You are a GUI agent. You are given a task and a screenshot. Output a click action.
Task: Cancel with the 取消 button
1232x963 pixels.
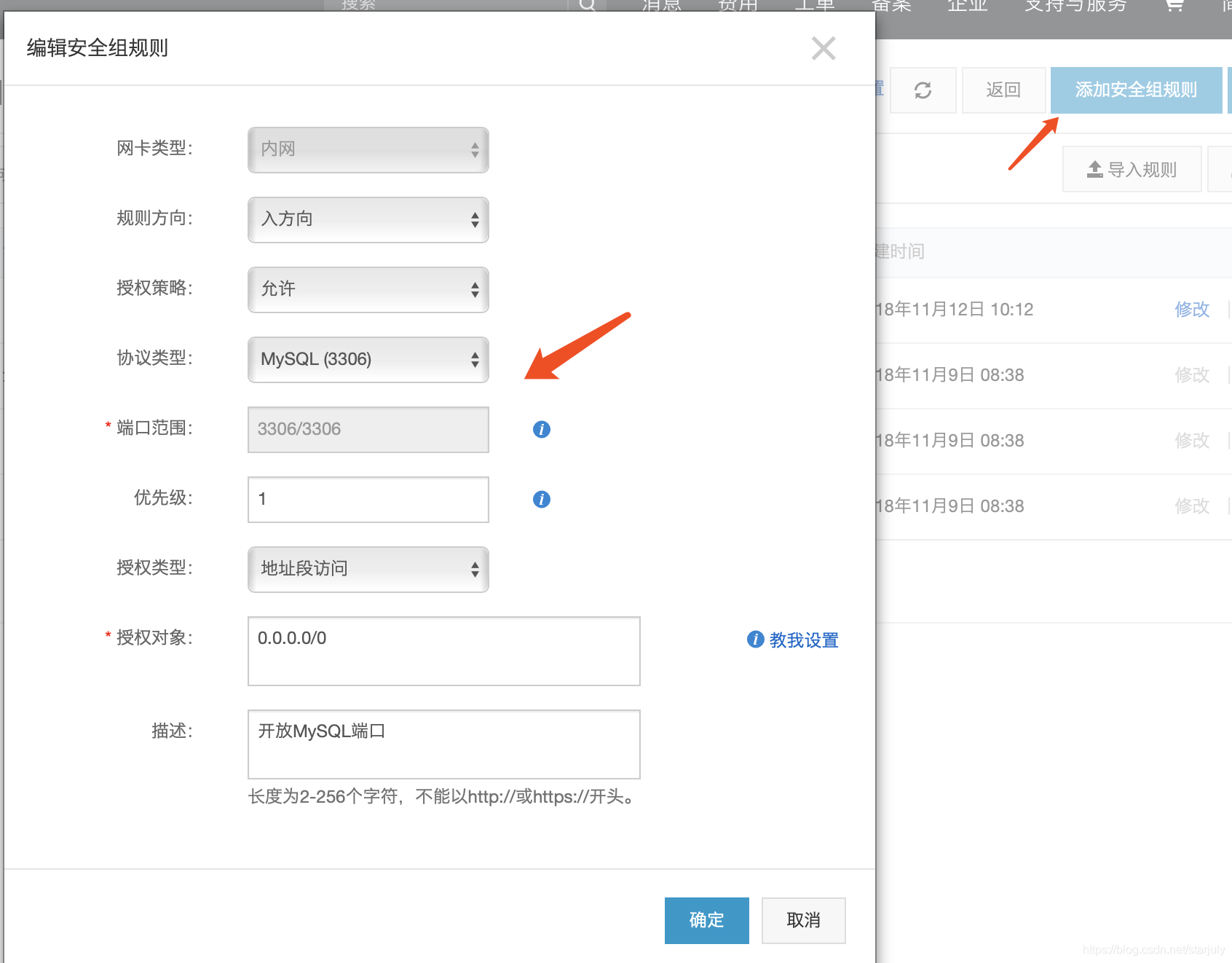tap(804, 921)
